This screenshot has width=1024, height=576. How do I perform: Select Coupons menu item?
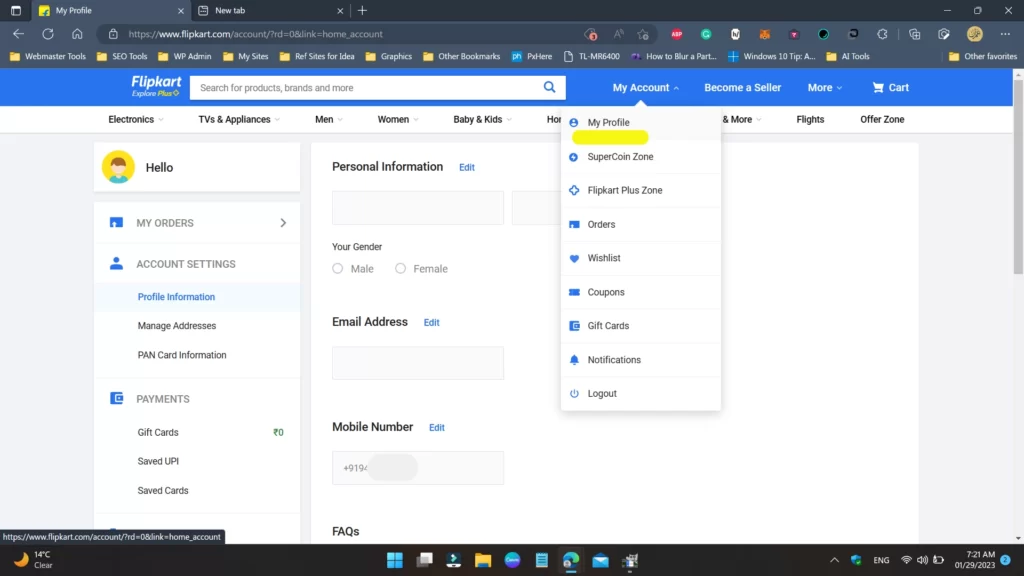pyautogui.click(x=641, y=292)
